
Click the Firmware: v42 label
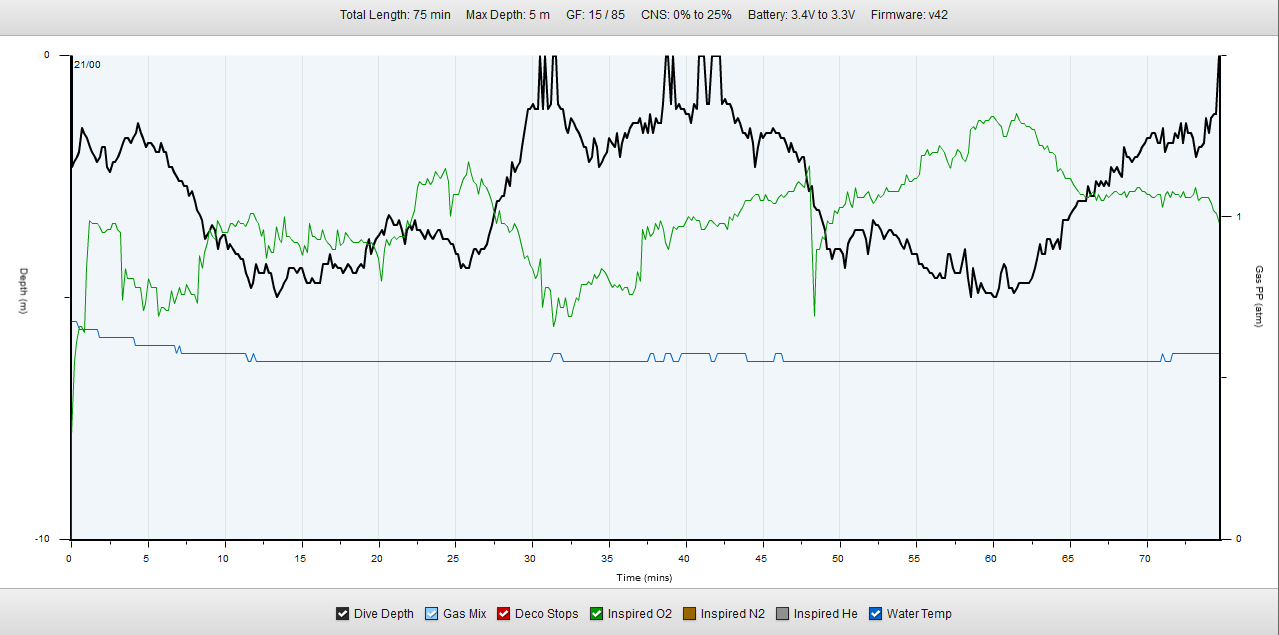point(909,15)
